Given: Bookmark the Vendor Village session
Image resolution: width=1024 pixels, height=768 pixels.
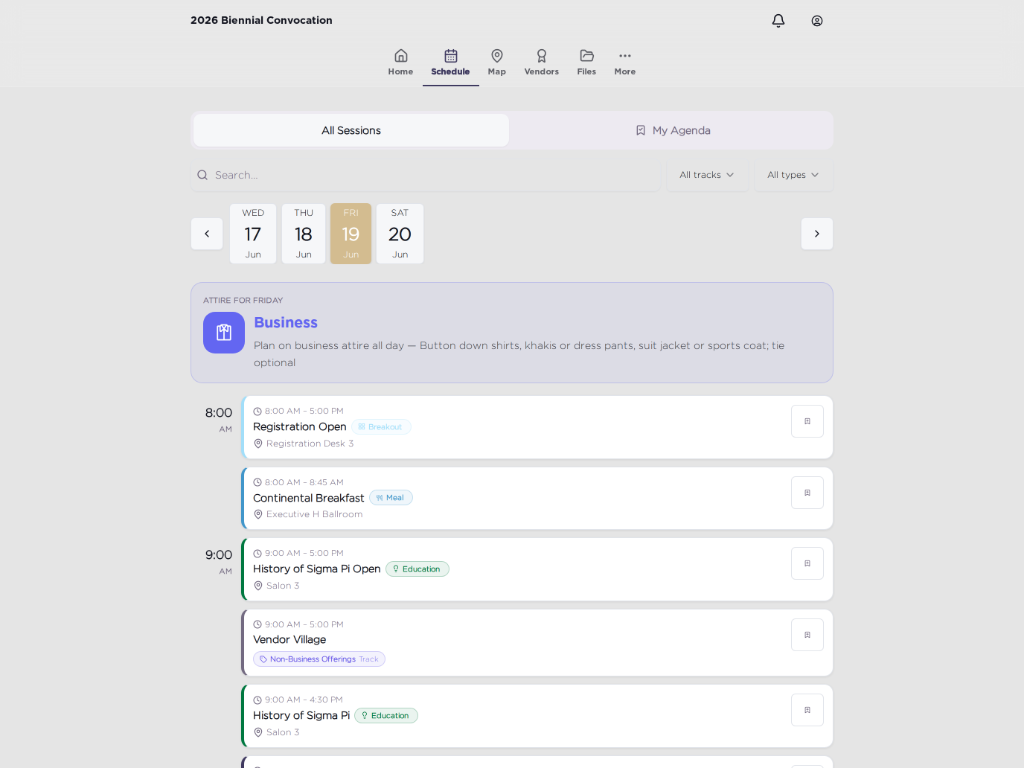Looking at the screenshot, I should point(807,635).
